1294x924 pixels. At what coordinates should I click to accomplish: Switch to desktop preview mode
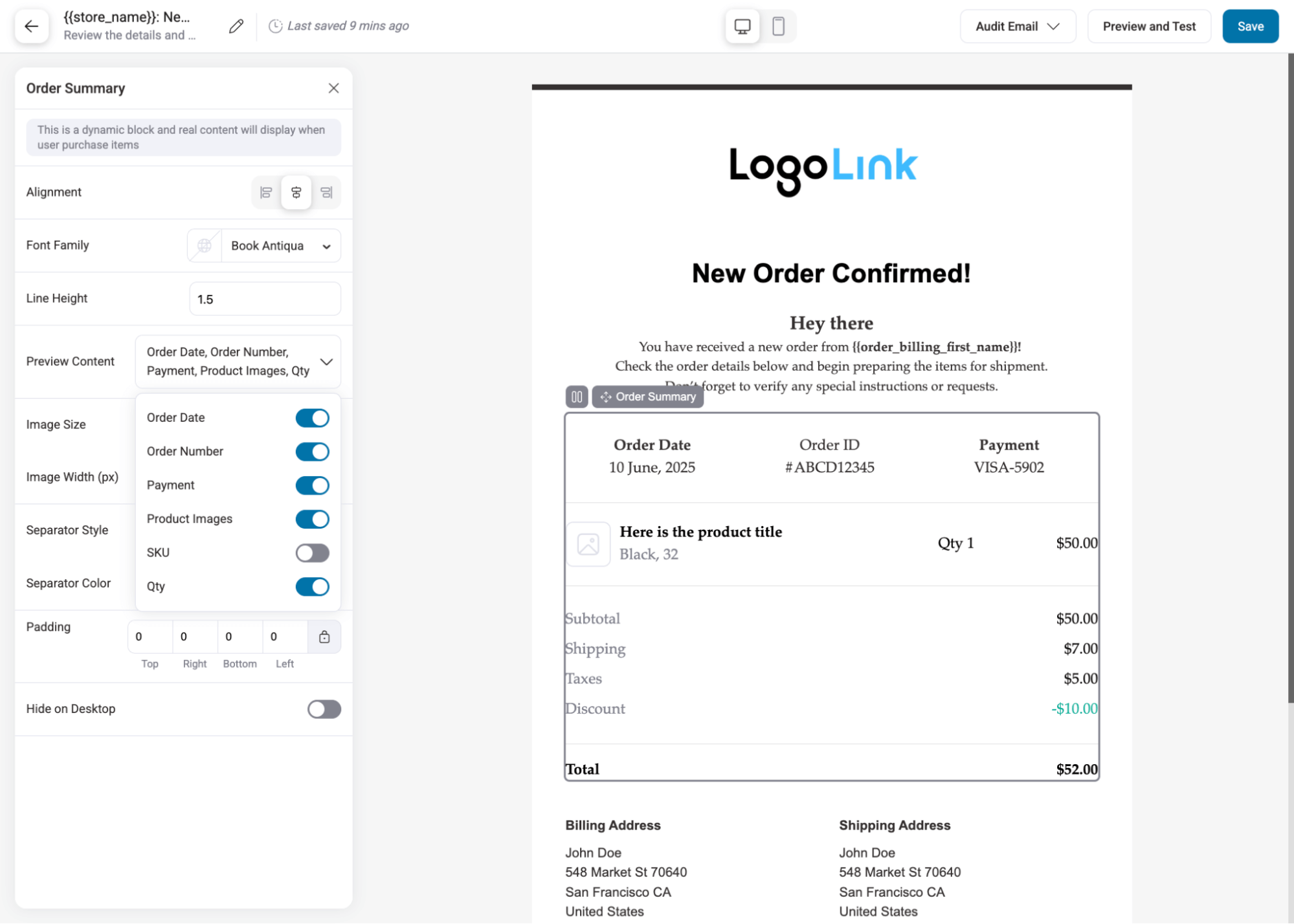click(x=742, y=27)
